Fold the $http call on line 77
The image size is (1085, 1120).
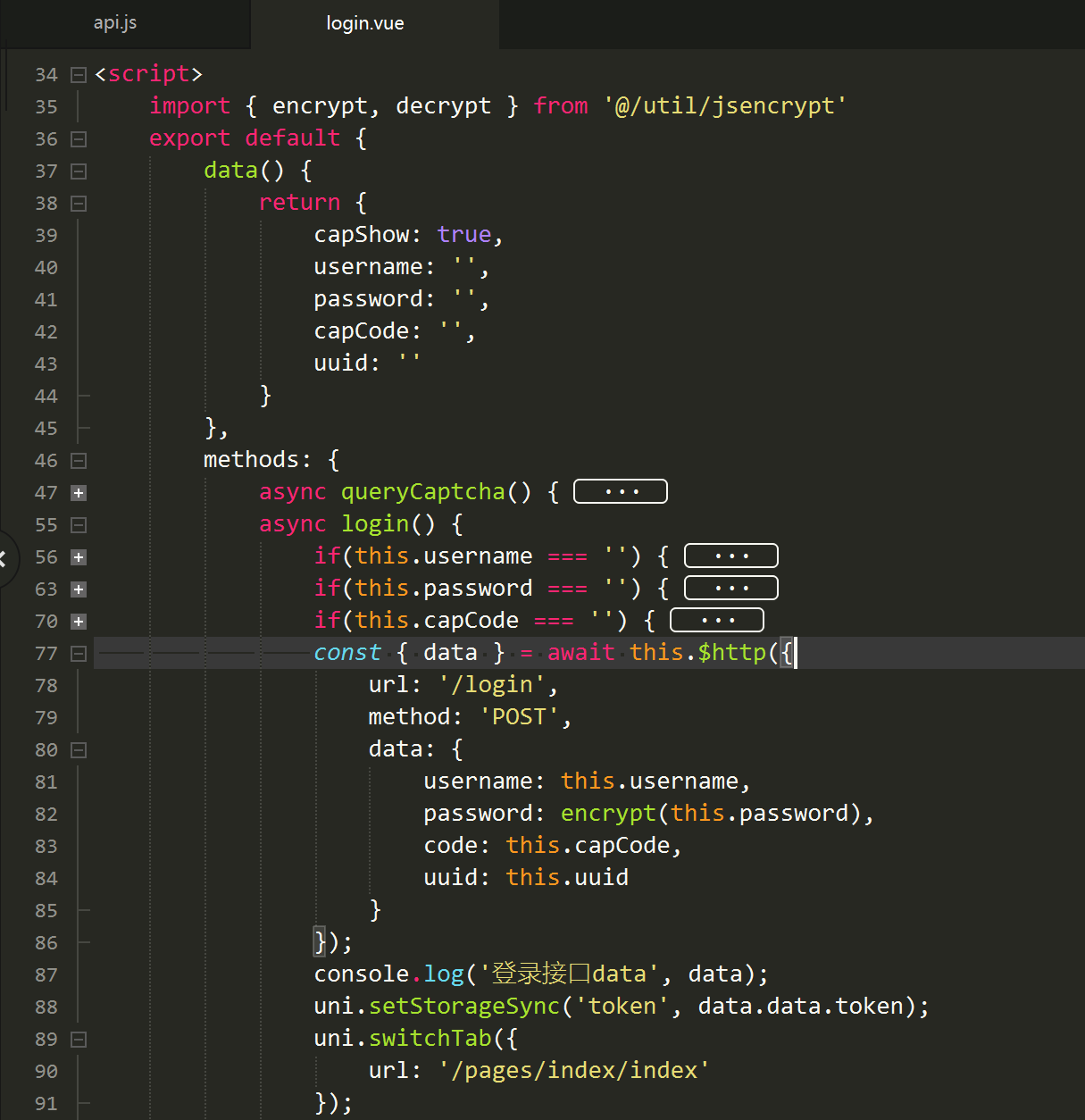click(79, 654)
